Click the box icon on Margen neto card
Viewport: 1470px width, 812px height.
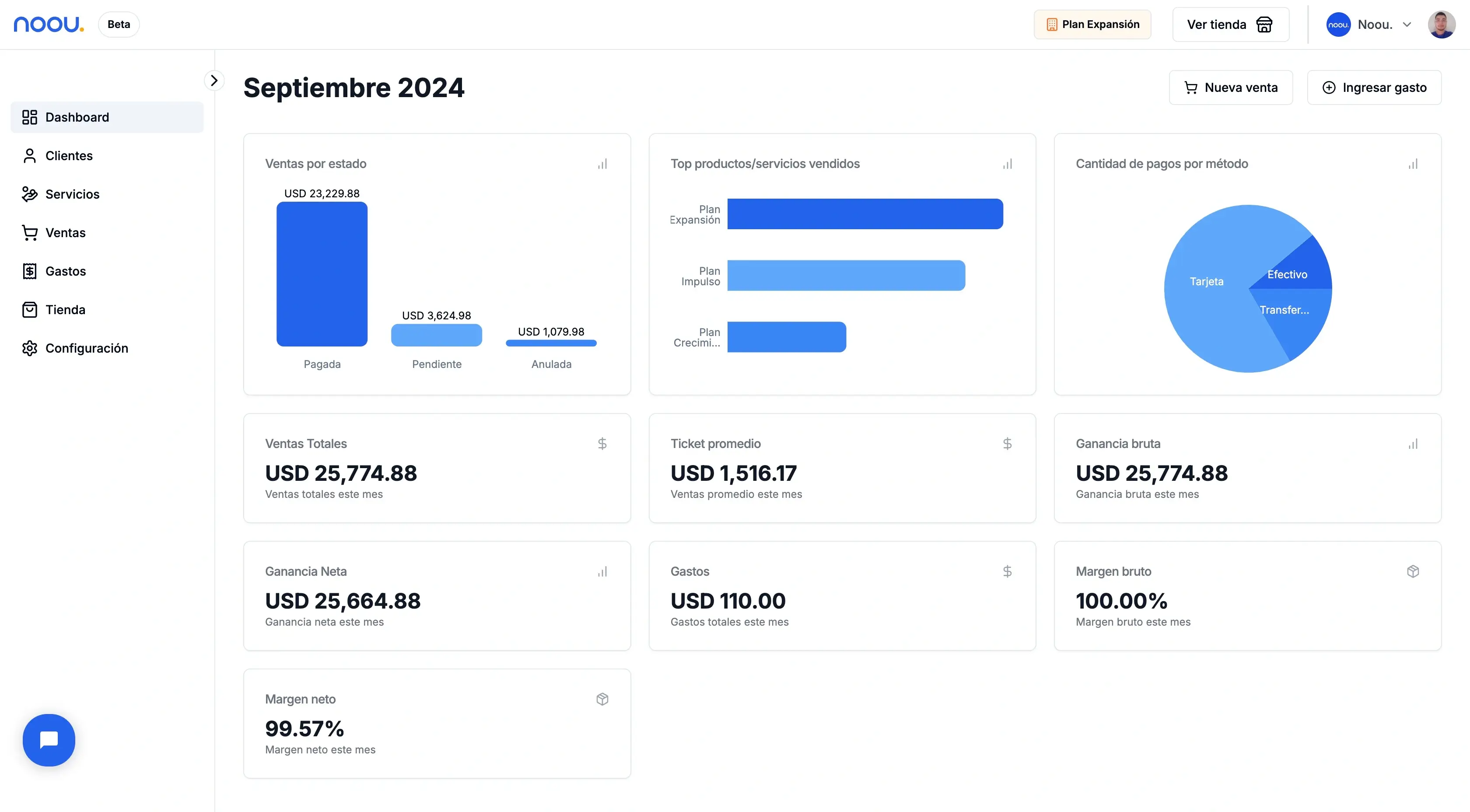click(602, 699)
